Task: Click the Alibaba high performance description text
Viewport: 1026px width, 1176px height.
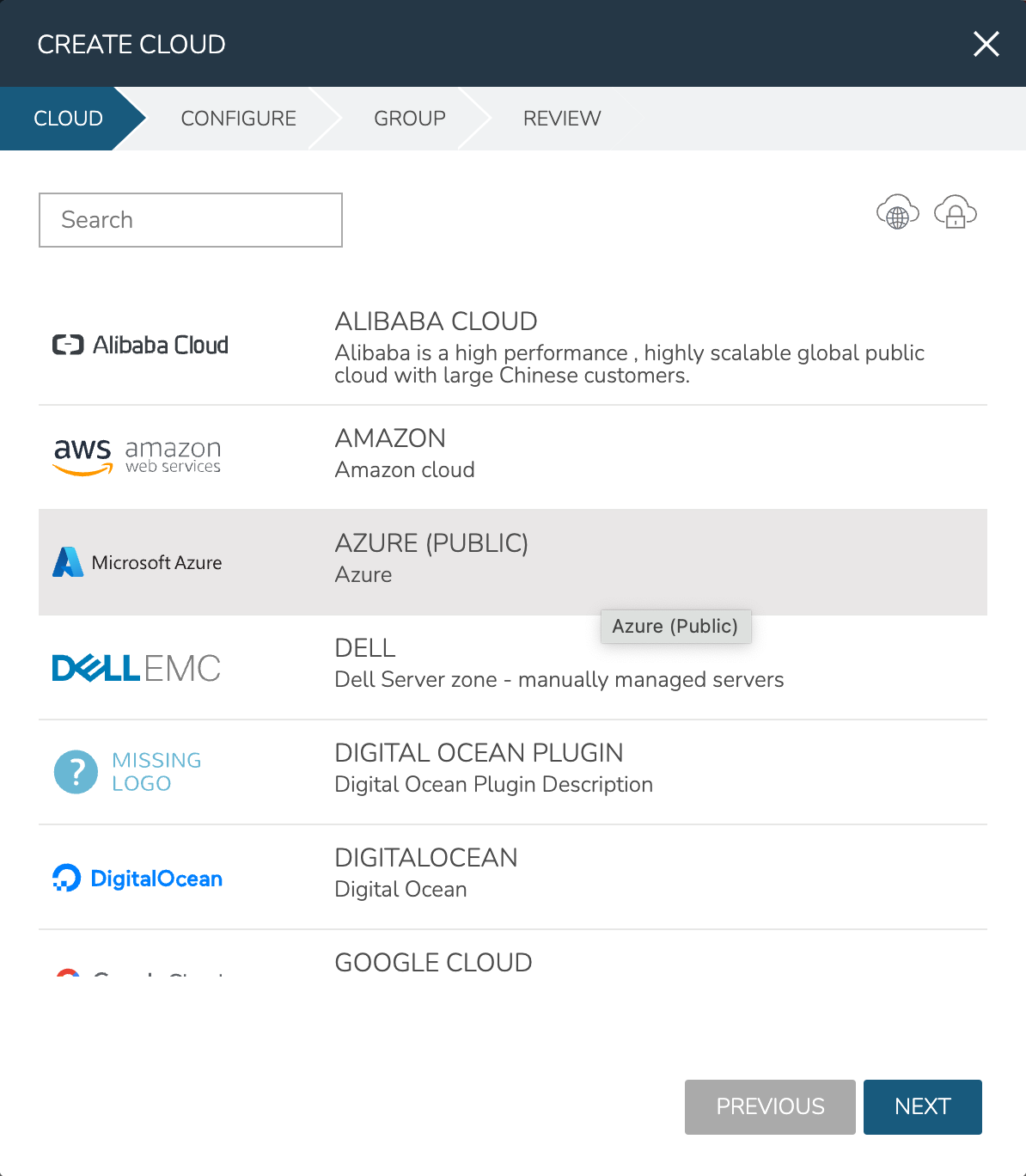Action: tap(630, 364)
